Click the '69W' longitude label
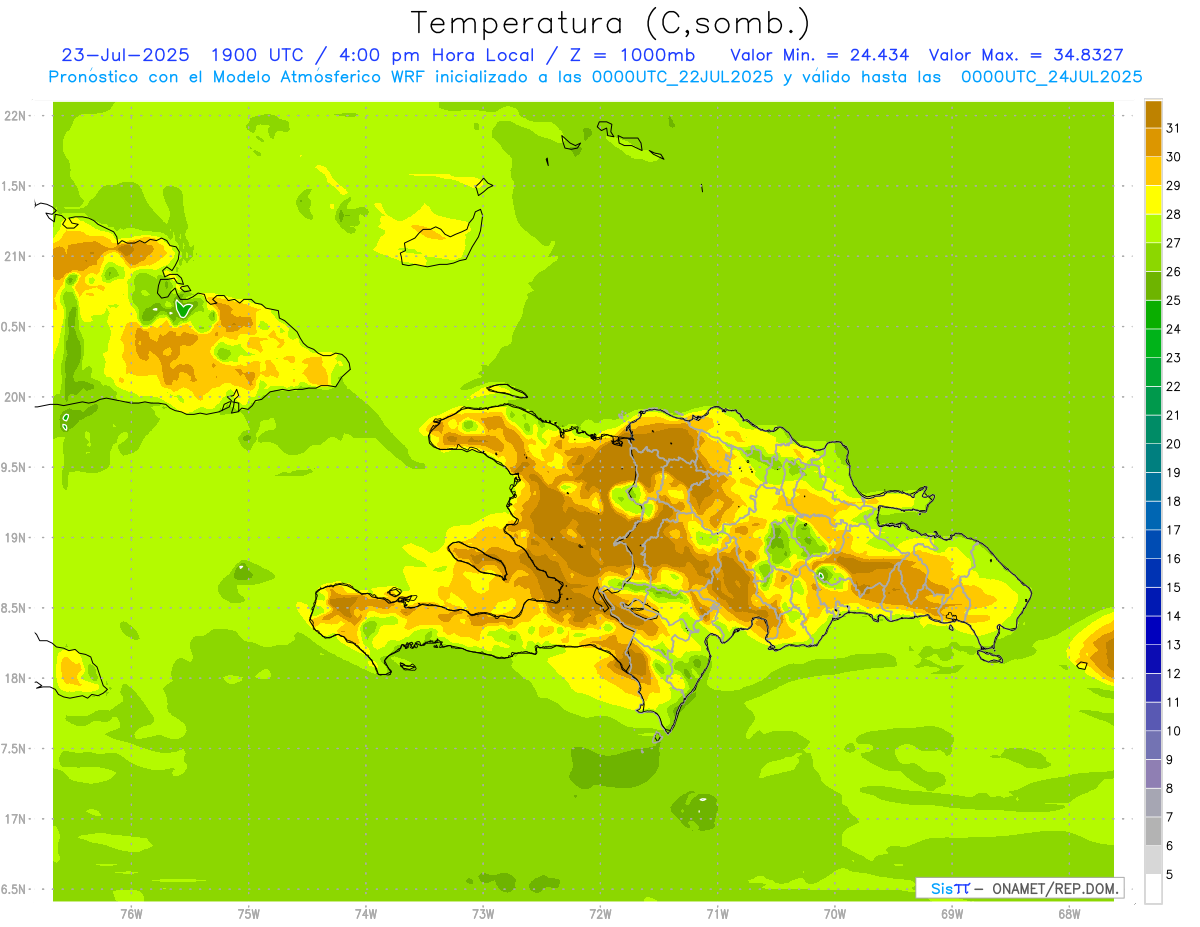 [x=952, y=914]
